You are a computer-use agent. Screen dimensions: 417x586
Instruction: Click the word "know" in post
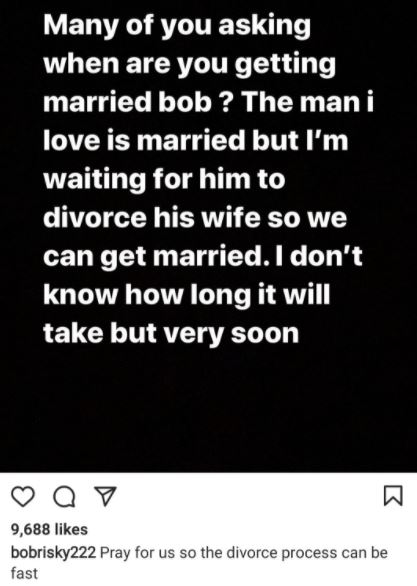click(x=80, y=294)
